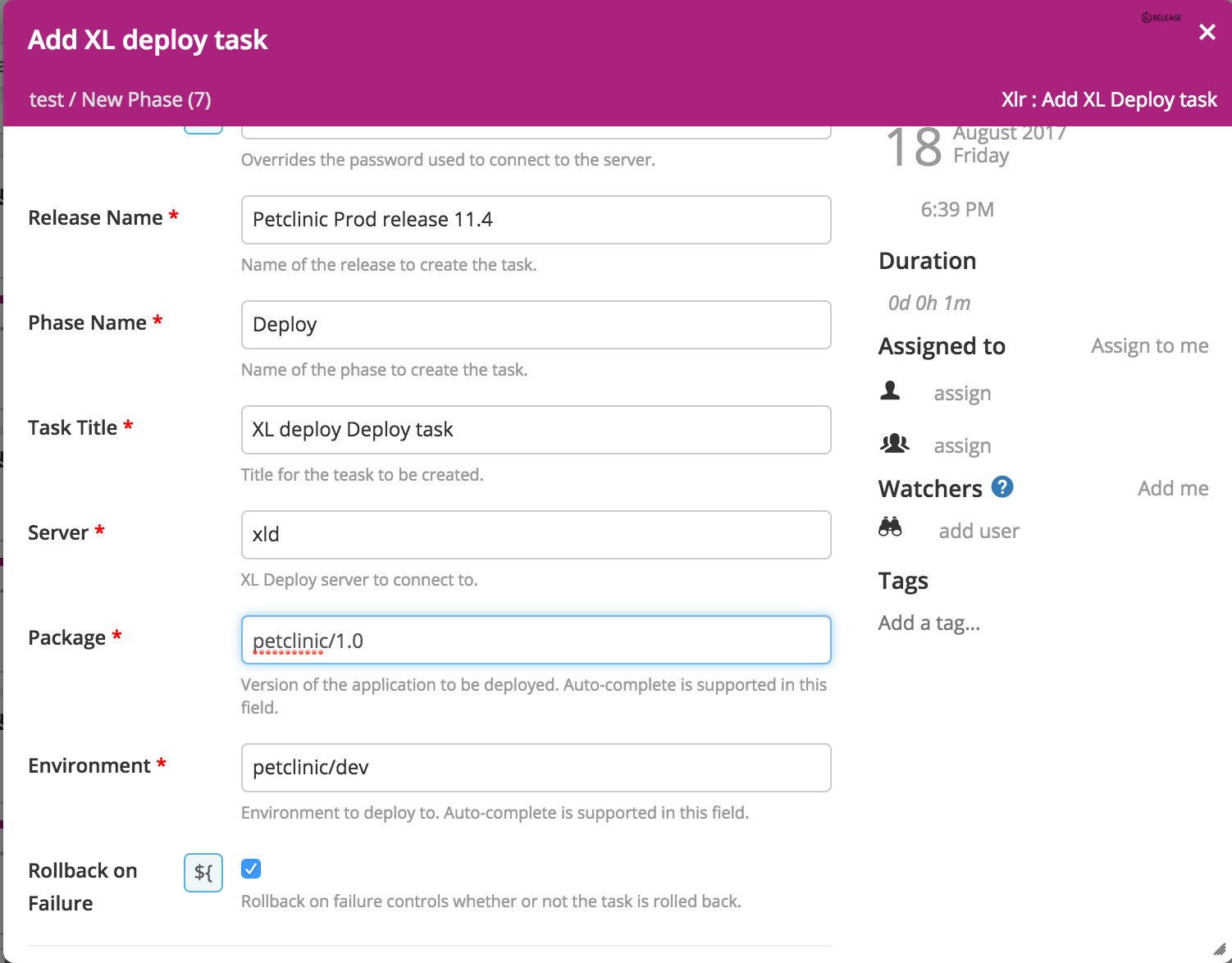The image size is (1232, 963).
Task: Click the single-user assign icon
Action: 890,390
